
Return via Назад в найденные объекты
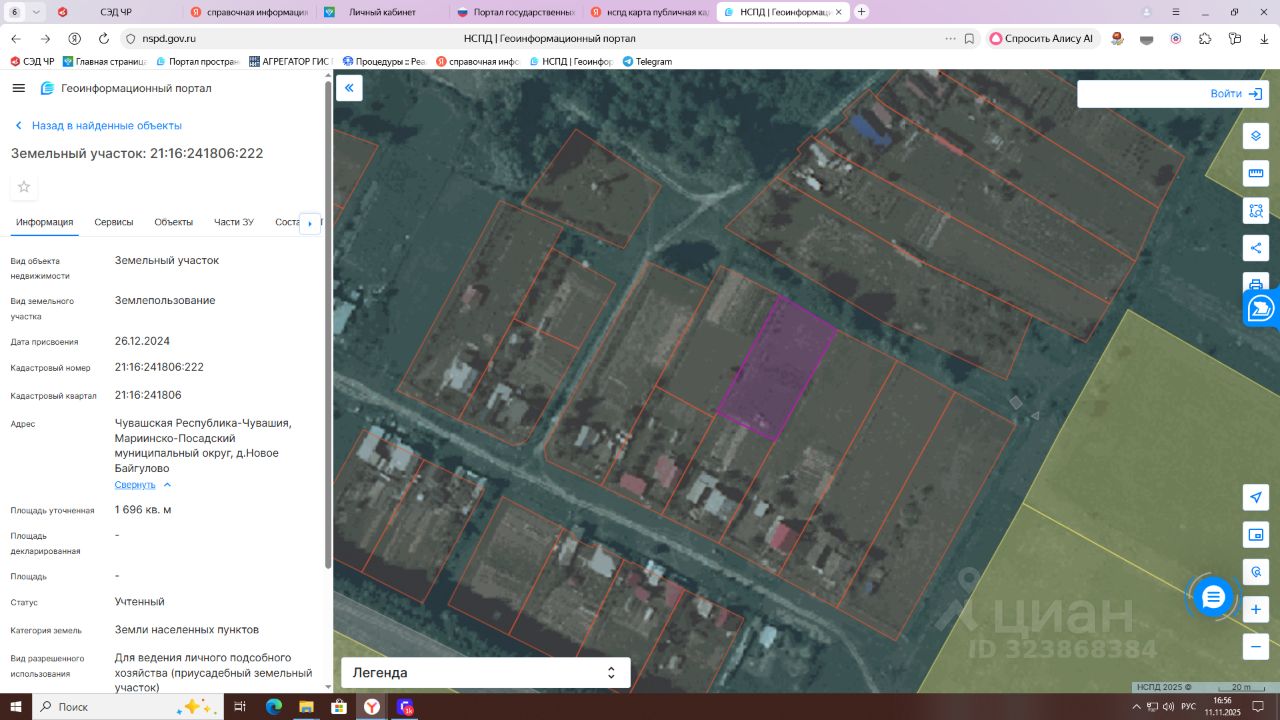pyautogui.click(x=97, y=126)
